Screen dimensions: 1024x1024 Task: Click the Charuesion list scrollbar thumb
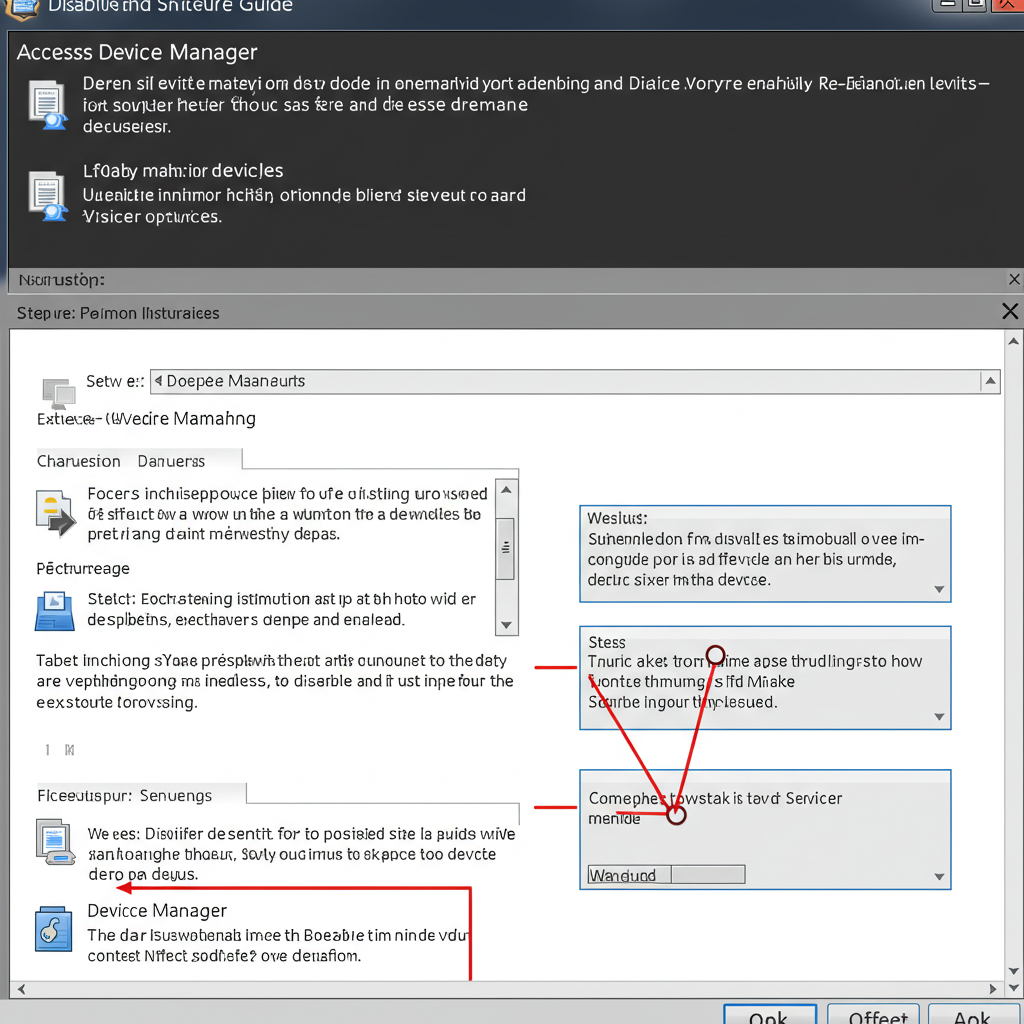click(505, 549)
